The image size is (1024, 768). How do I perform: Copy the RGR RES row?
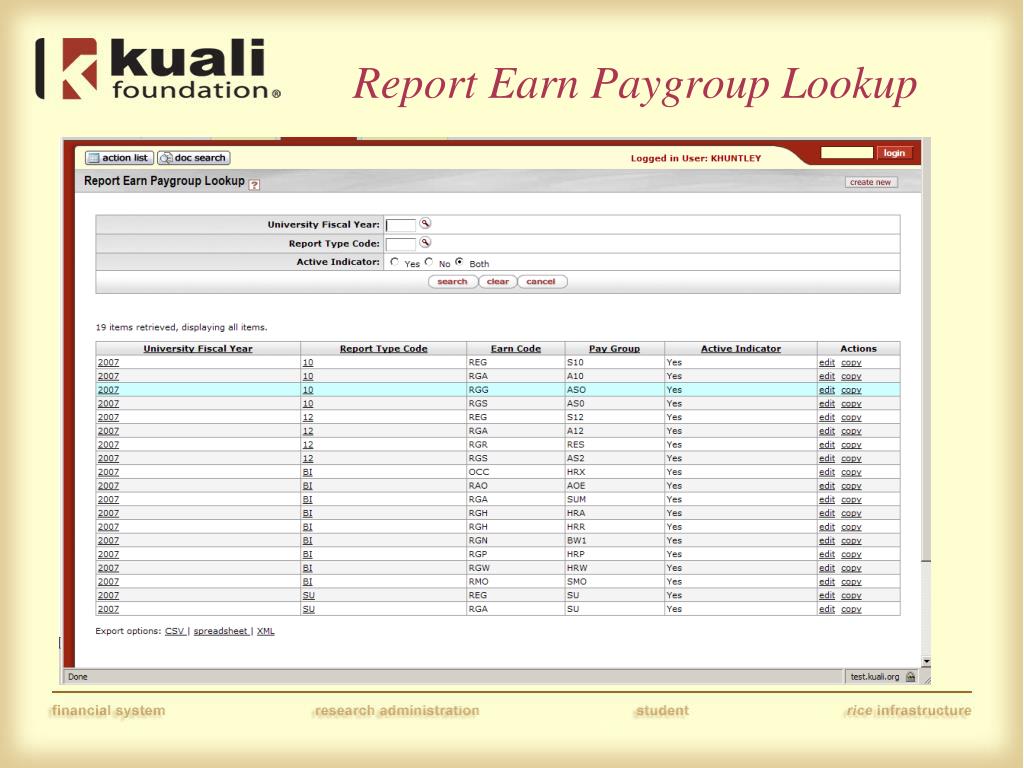click(851, 445)
